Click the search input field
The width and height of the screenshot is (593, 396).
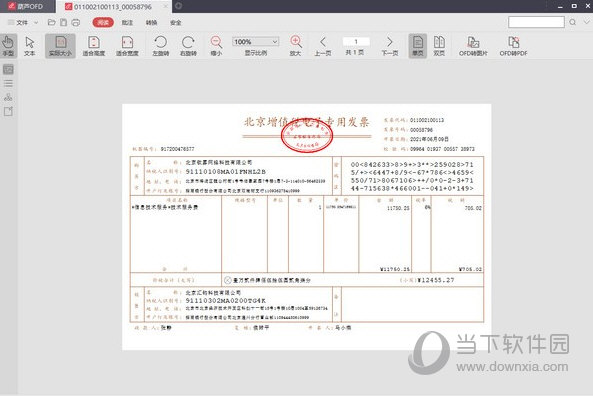pos(536,22)
